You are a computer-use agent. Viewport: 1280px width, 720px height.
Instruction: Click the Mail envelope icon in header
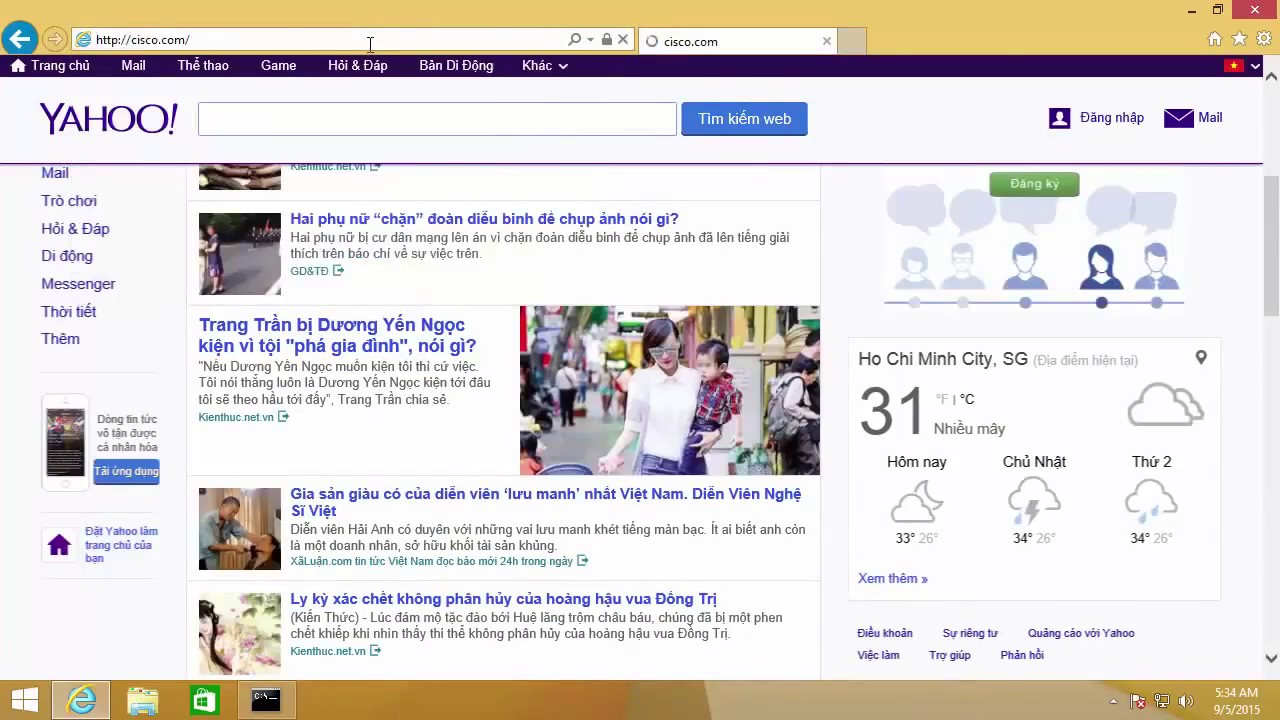click(x=1179, y=118)
